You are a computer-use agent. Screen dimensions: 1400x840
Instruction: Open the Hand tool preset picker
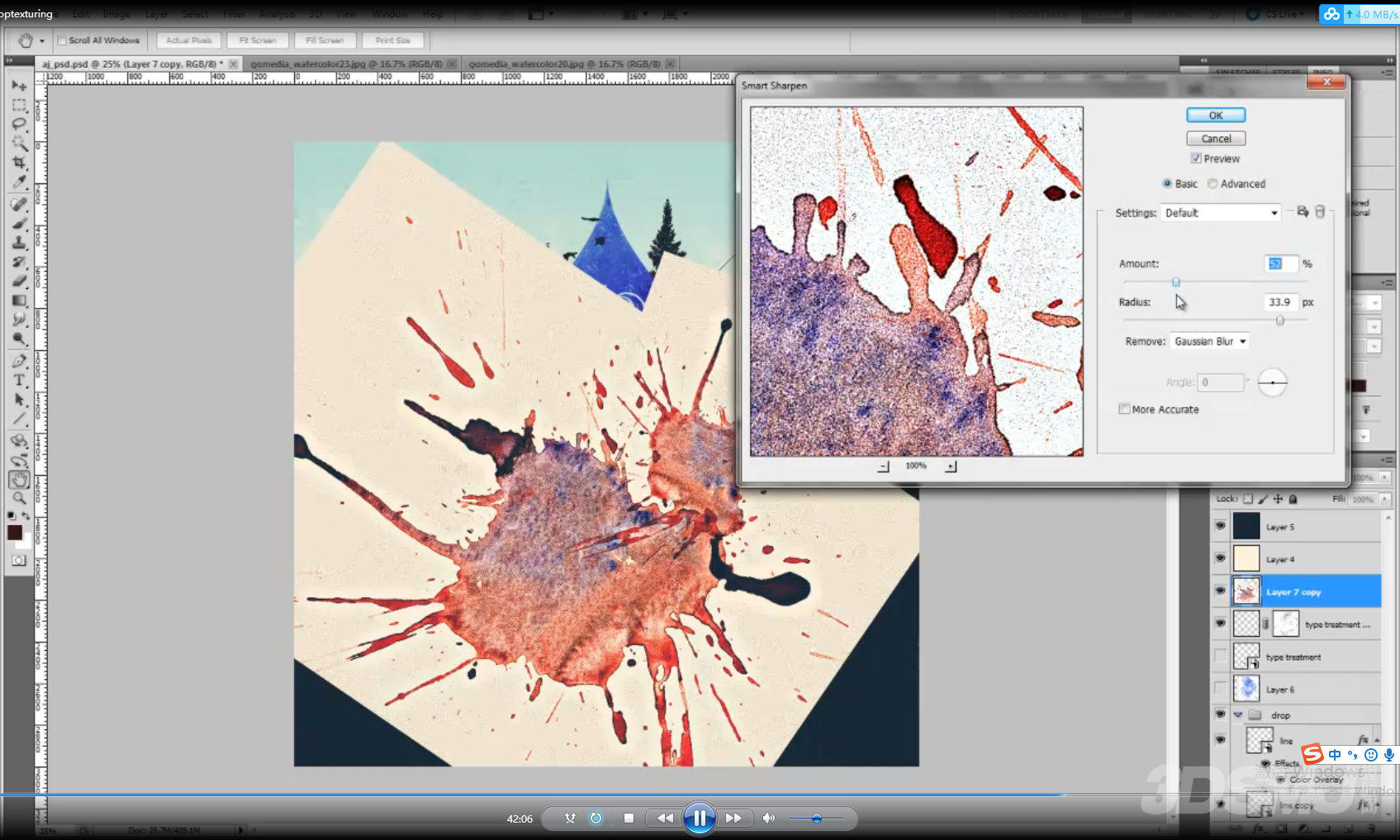42,40
